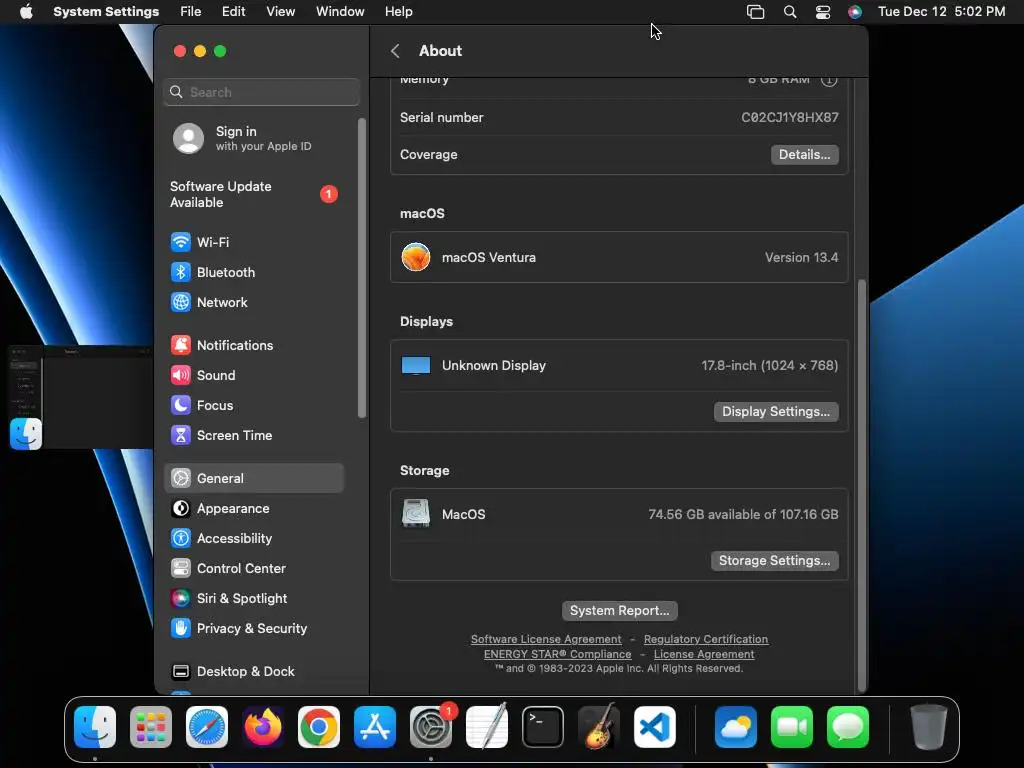The width and height of the screenshot is (1024, 768).
Task: Launch Google Chrome from the Dock
Action: 319,727
